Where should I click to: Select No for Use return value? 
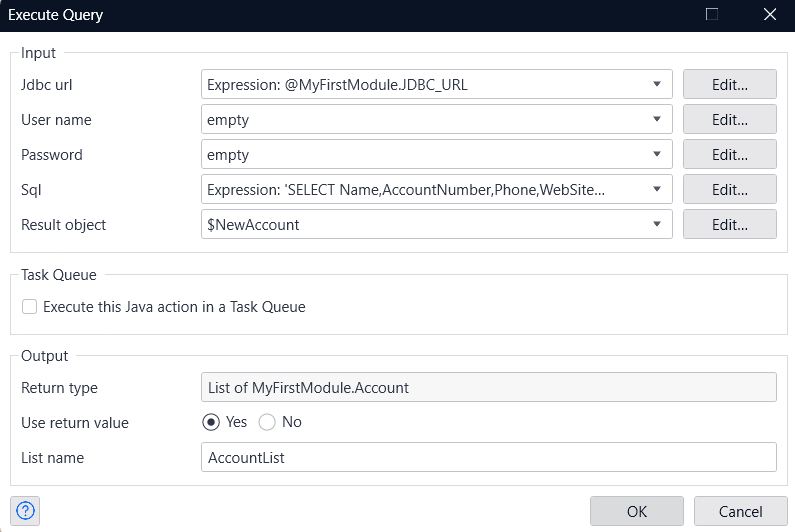(267, 422)
